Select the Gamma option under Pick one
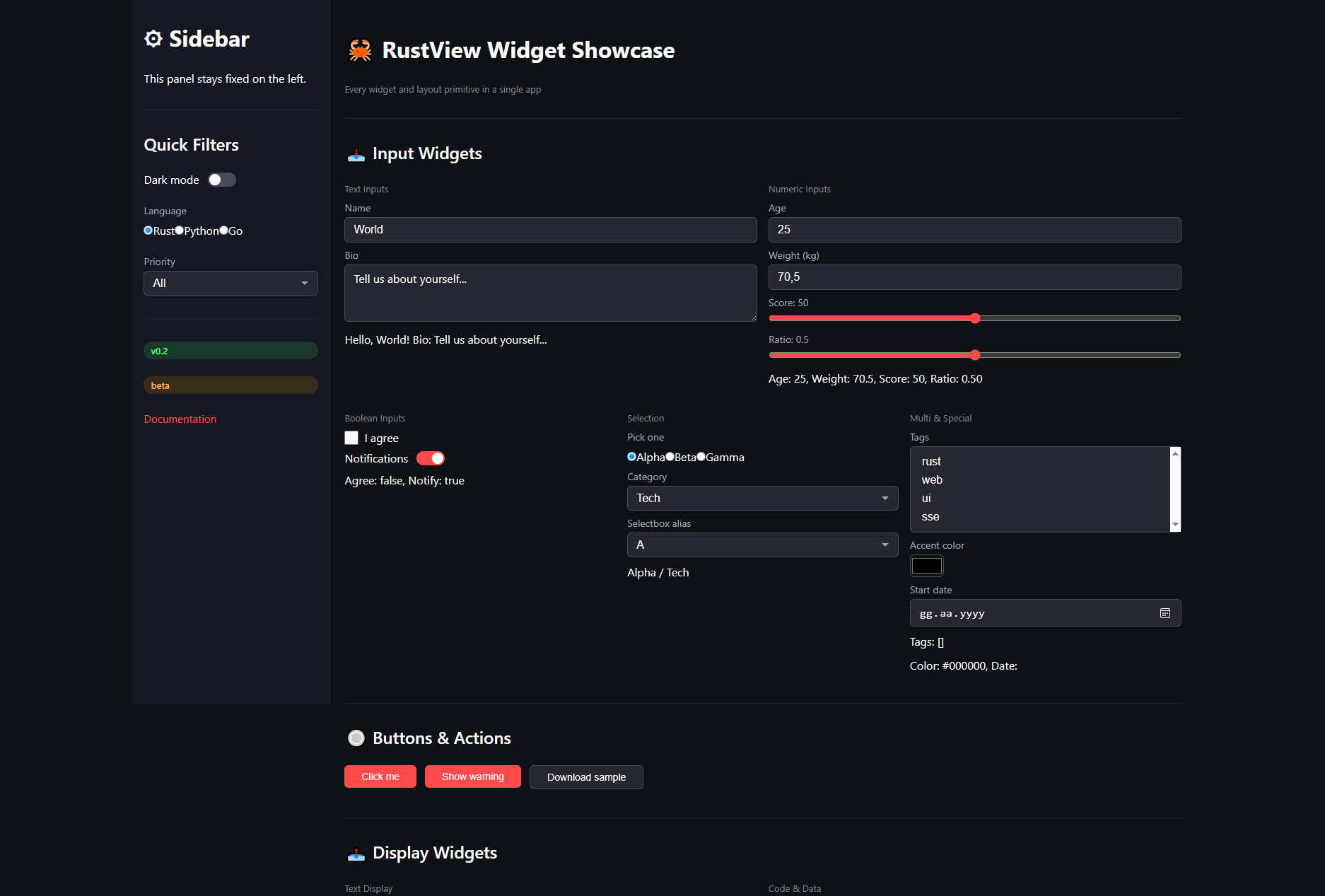Image resolution: width=1325 pixels, height=896 pixels. 701,457
